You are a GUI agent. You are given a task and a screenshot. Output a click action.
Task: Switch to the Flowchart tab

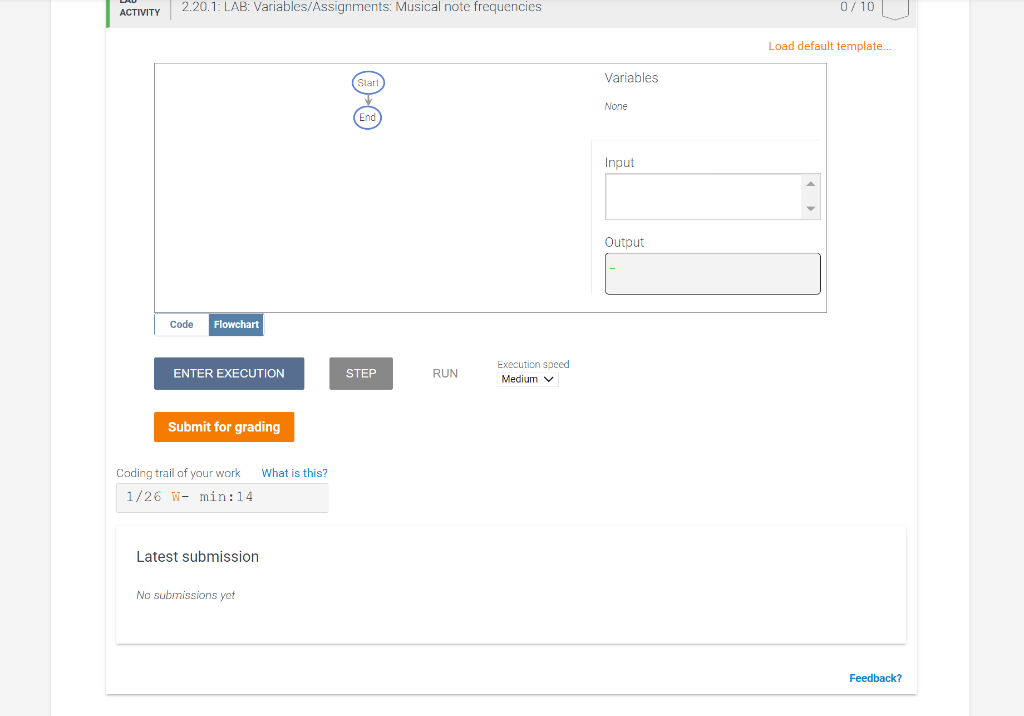[236, 325]
